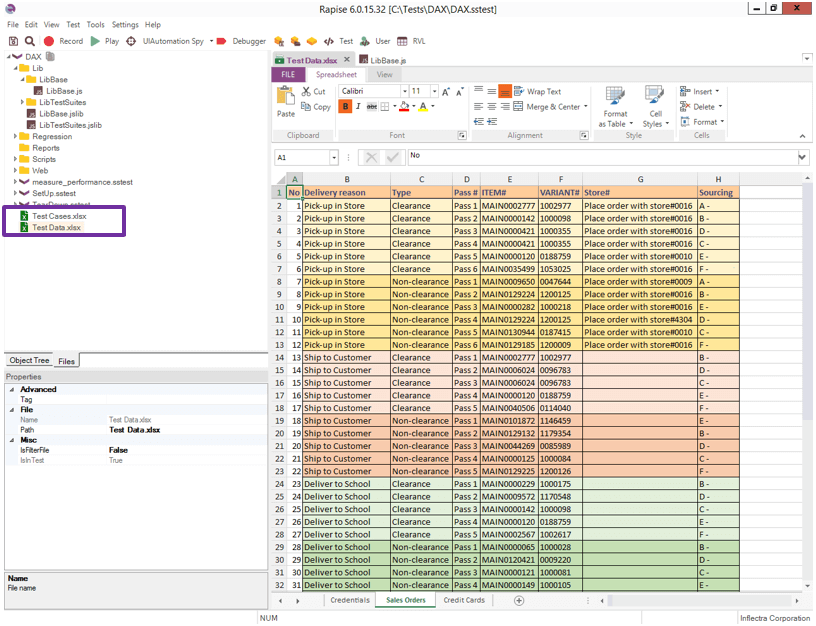Click the Increase Font Size icon

(x=446, y=92)
